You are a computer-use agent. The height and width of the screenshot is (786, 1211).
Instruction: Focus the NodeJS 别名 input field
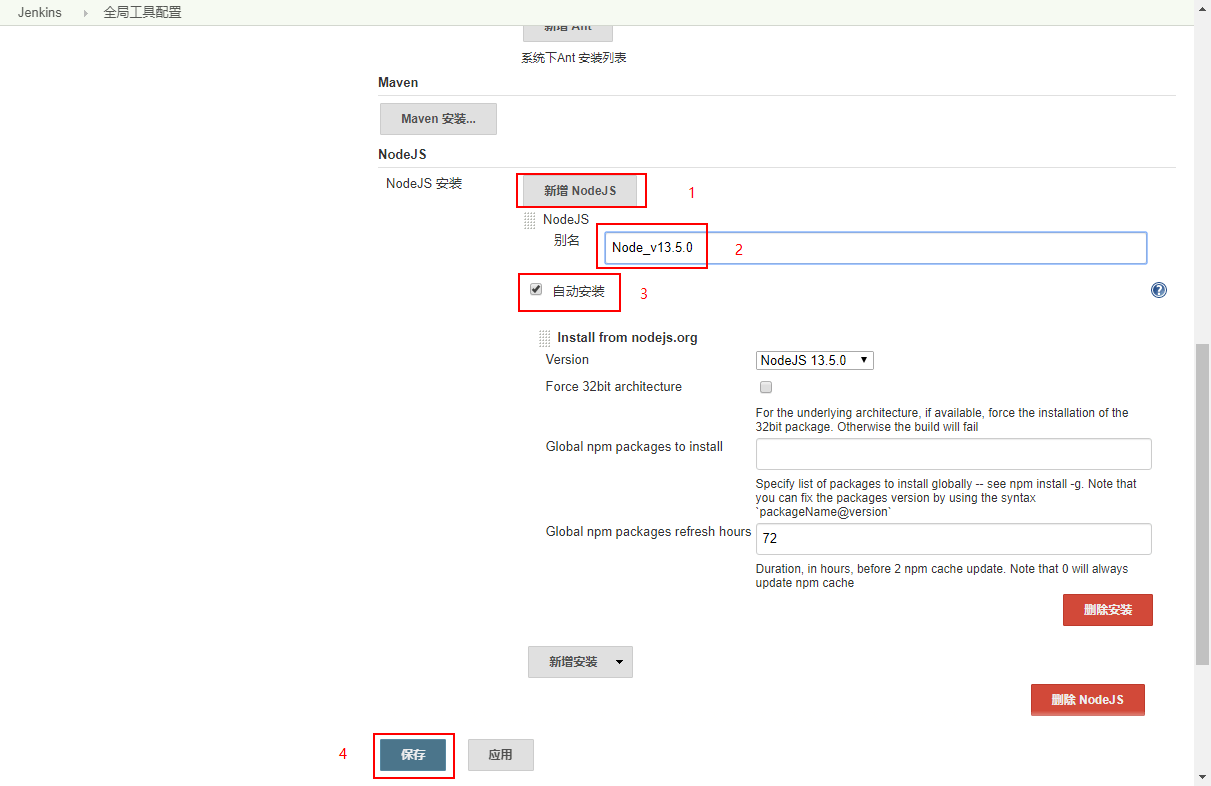coord(875,248)
